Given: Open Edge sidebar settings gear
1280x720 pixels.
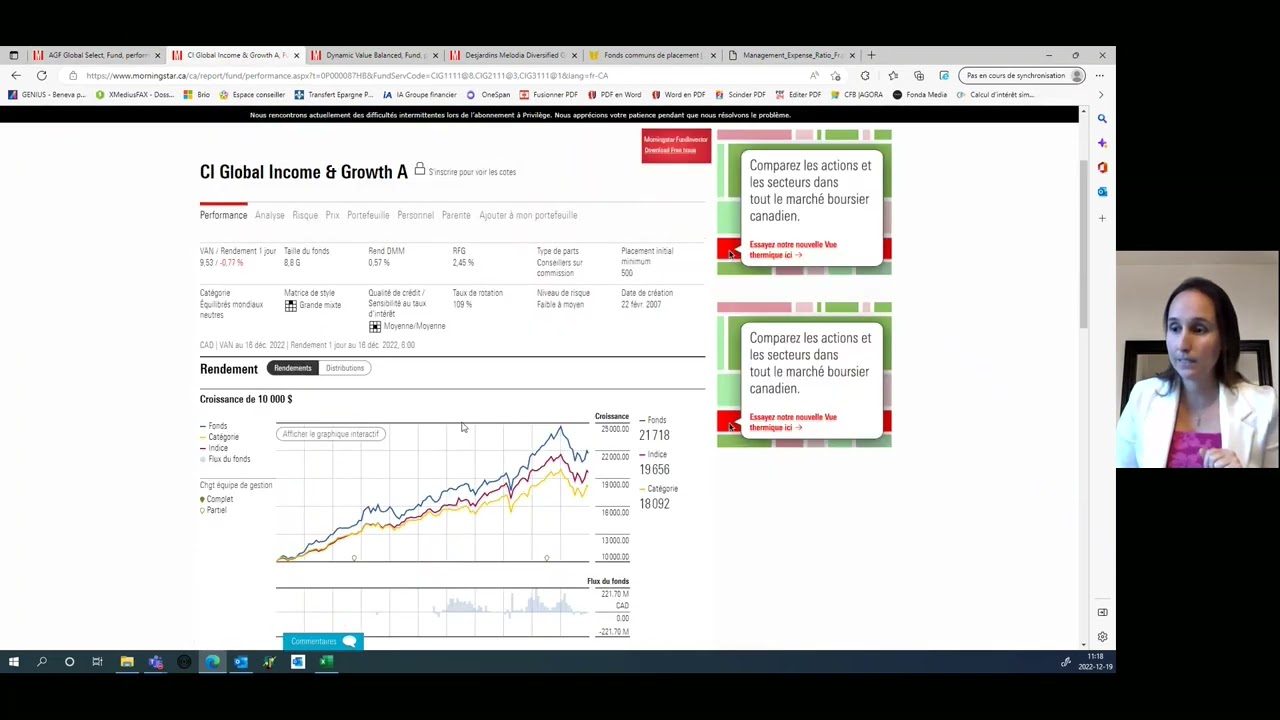Looking at the screenshot, I should click(1102, 637).
